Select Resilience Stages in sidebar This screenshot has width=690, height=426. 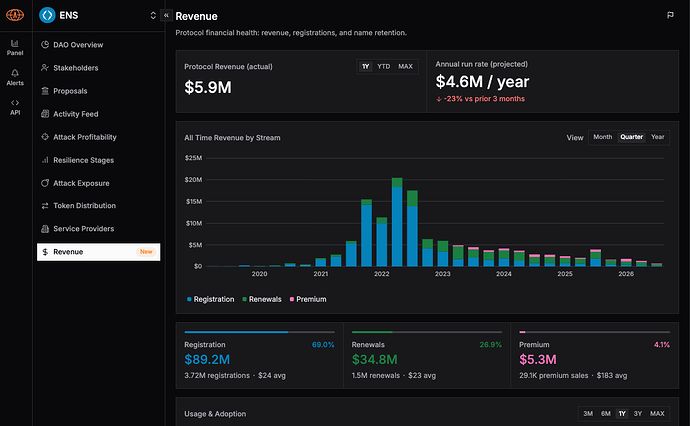[99, 160]
